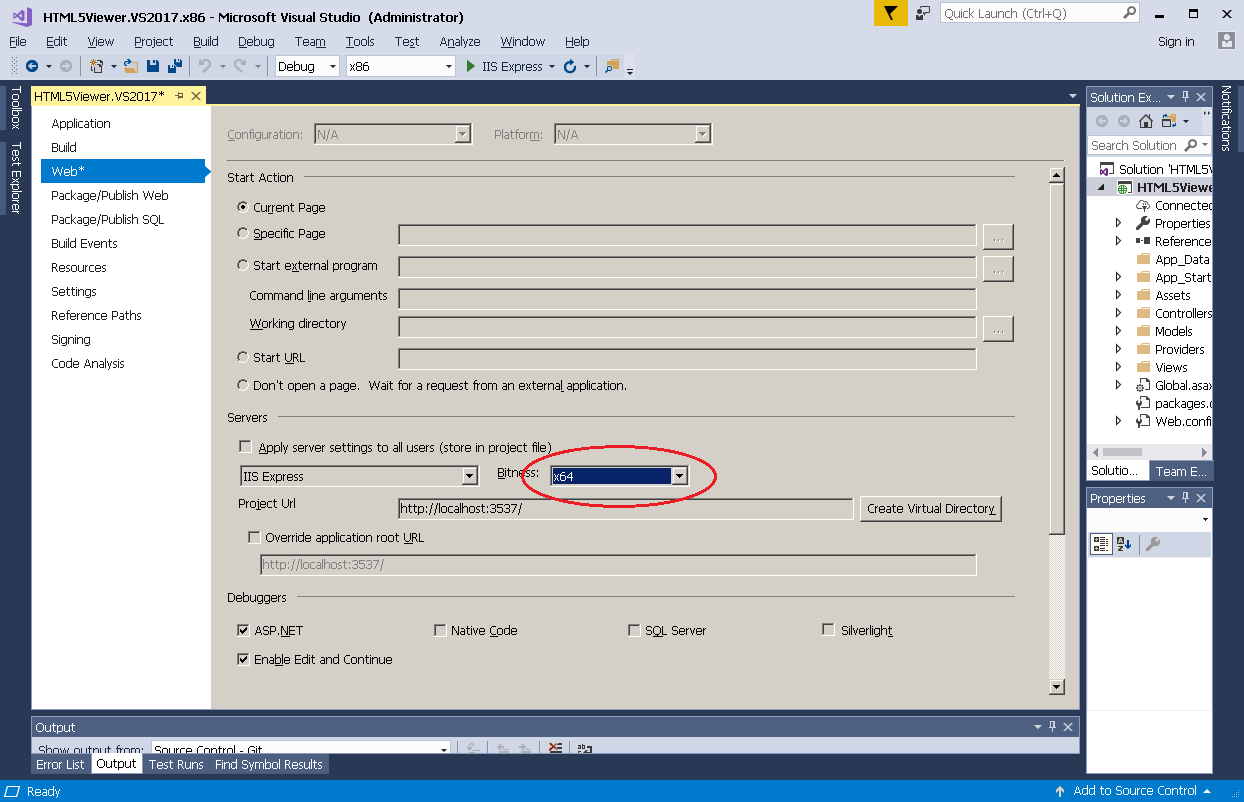
Task: Click the auto-hide pin on Output panel
Action: 1053,727
